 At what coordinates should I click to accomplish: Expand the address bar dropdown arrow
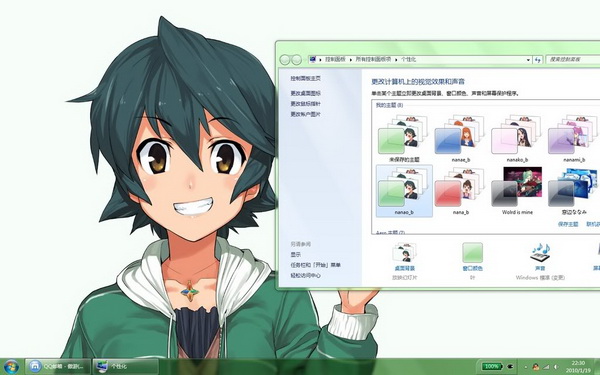(x=528, y=60)
